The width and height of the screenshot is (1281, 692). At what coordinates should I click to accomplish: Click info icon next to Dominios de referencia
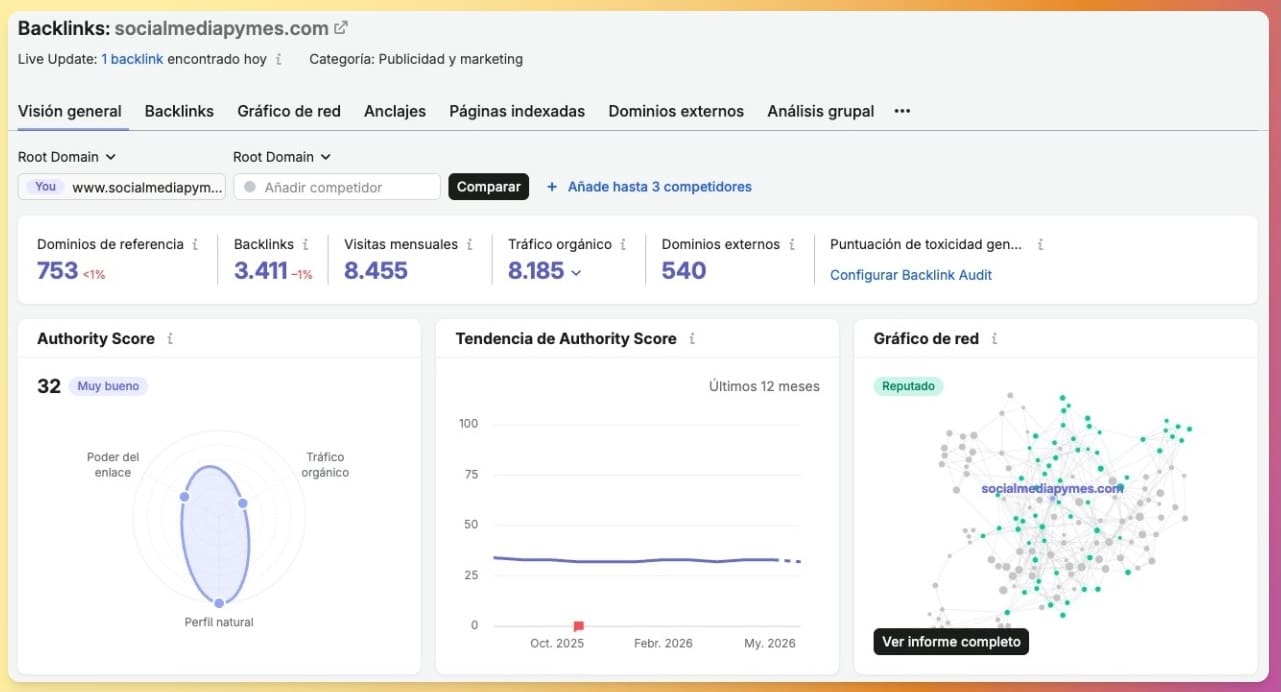click(x=195, y=244)
